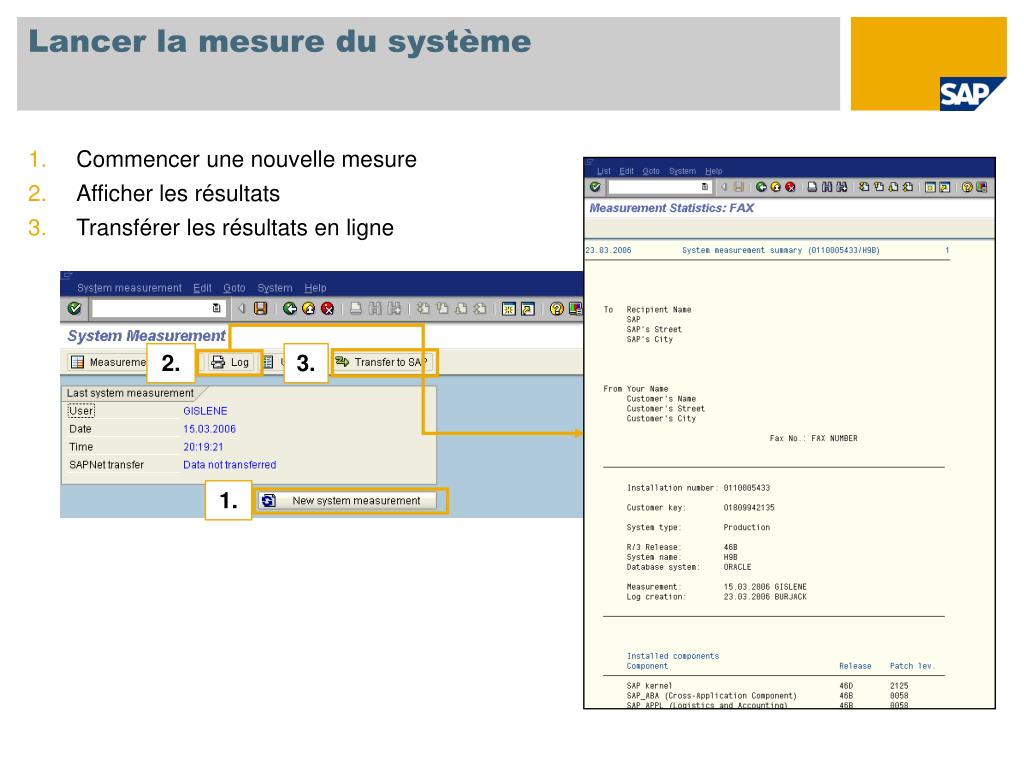The height and width of the screenshot is (768, 1024).
Task: Click the Measurement application toolbar button
Action: [108, 362]
